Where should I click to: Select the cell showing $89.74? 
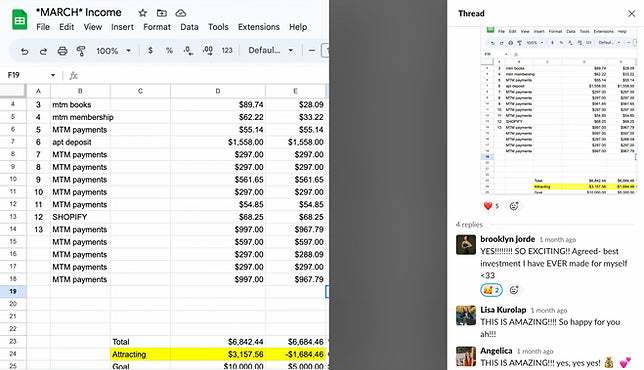coord(218,105)
